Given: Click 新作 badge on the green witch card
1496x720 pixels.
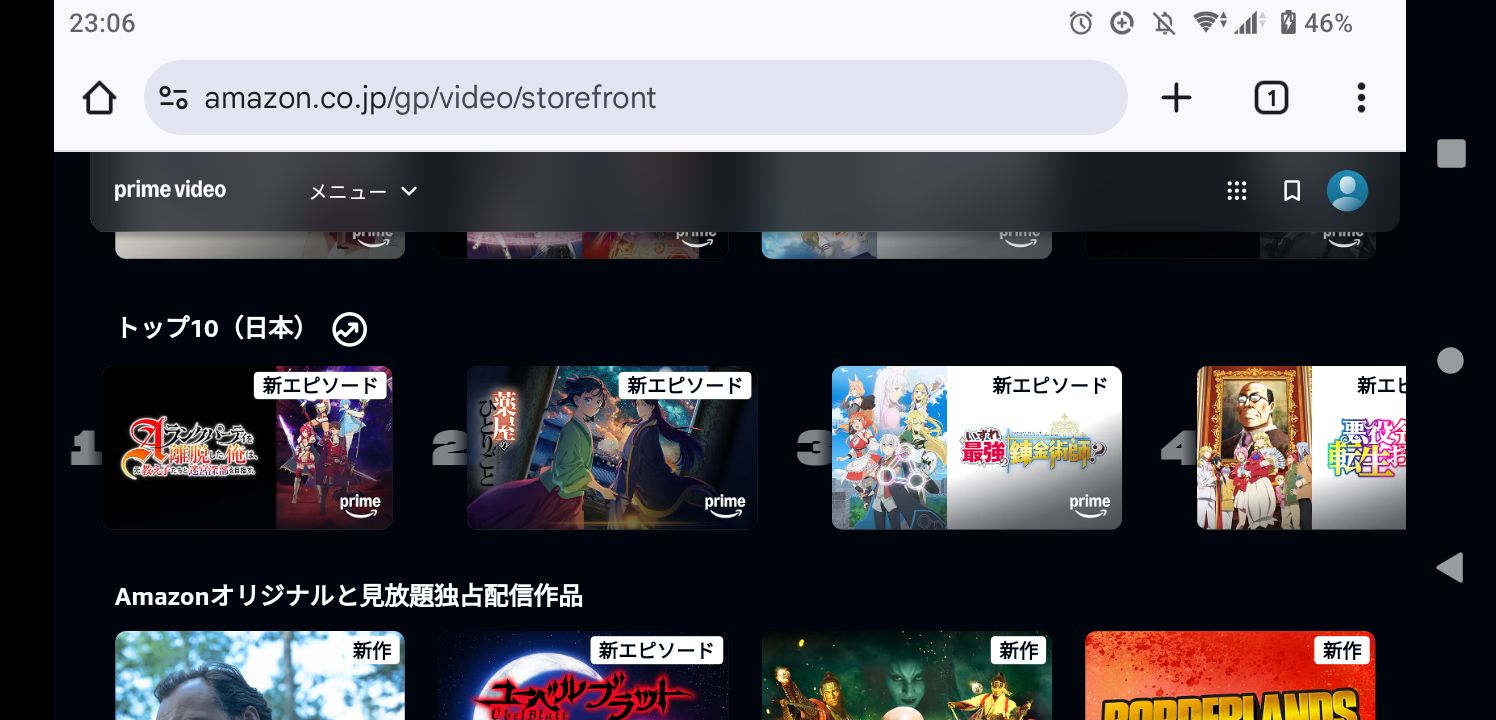Looking at the screenshot, I should pos(1018,650).
